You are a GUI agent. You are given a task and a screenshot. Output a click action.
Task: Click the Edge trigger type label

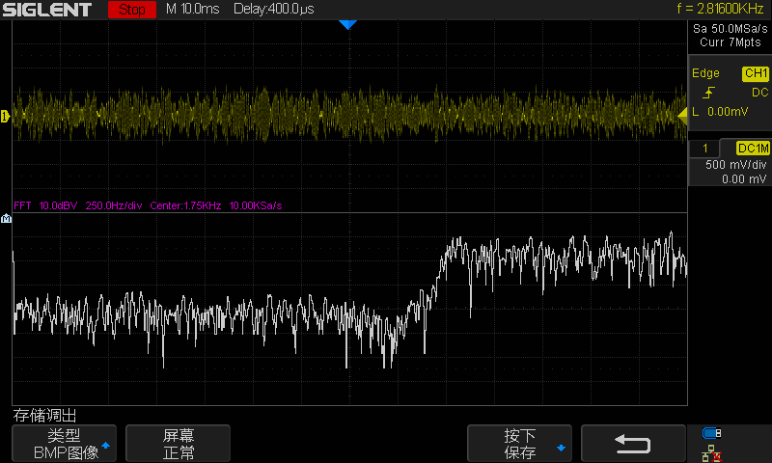pos(706,74)
